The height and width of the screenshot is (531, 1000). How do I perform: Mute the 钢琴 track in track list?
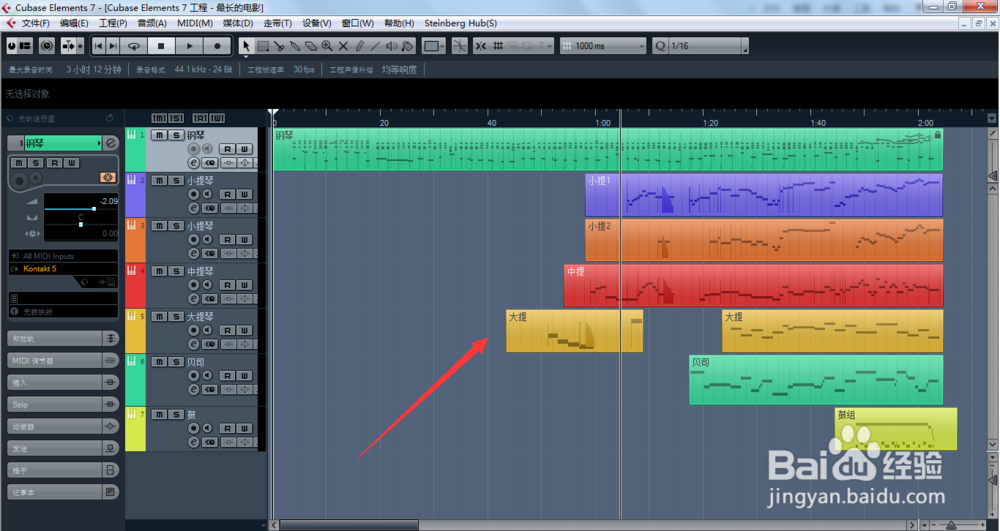[159, 135]
